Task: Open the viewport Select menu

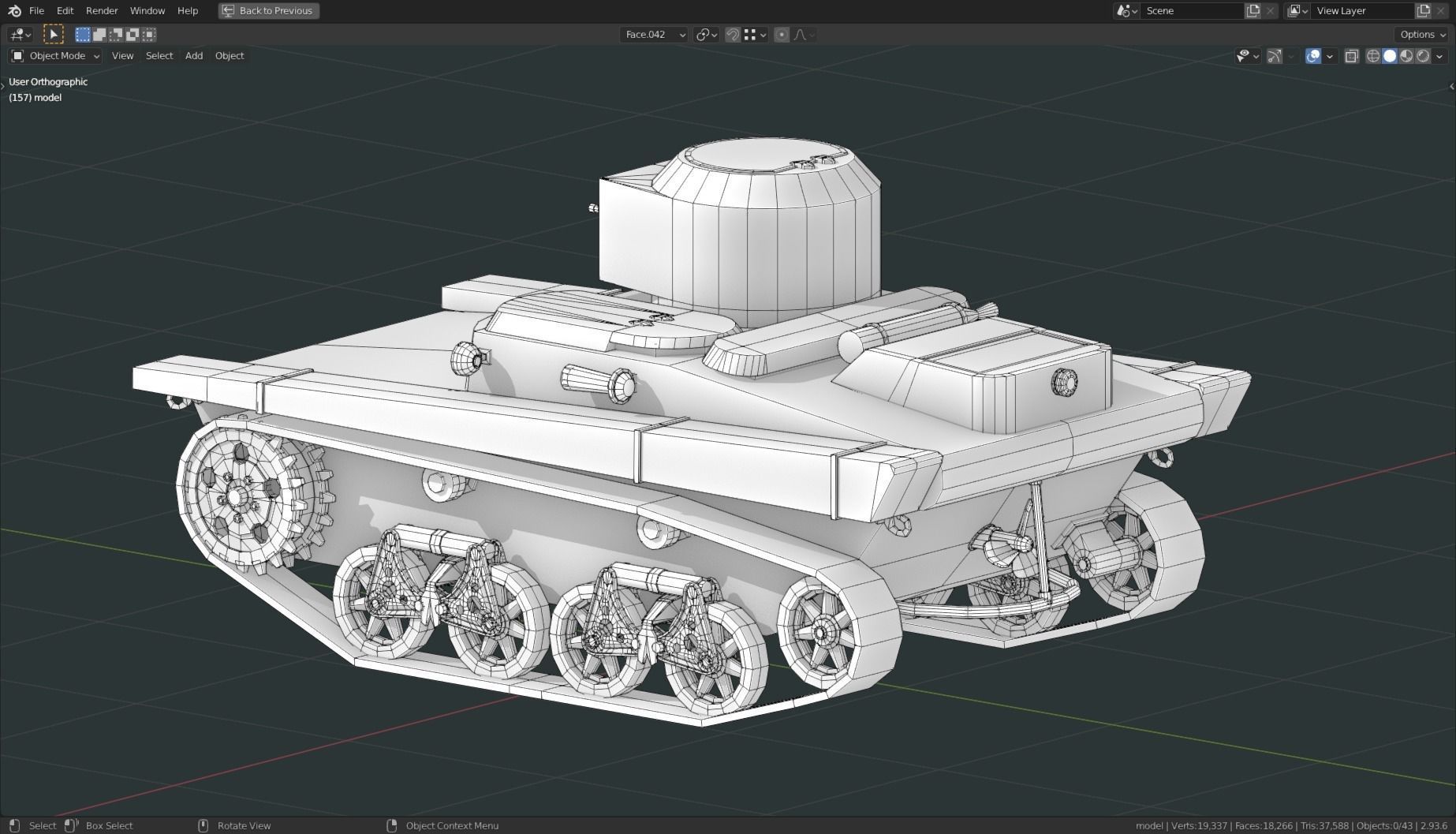Action: point(159,56)
